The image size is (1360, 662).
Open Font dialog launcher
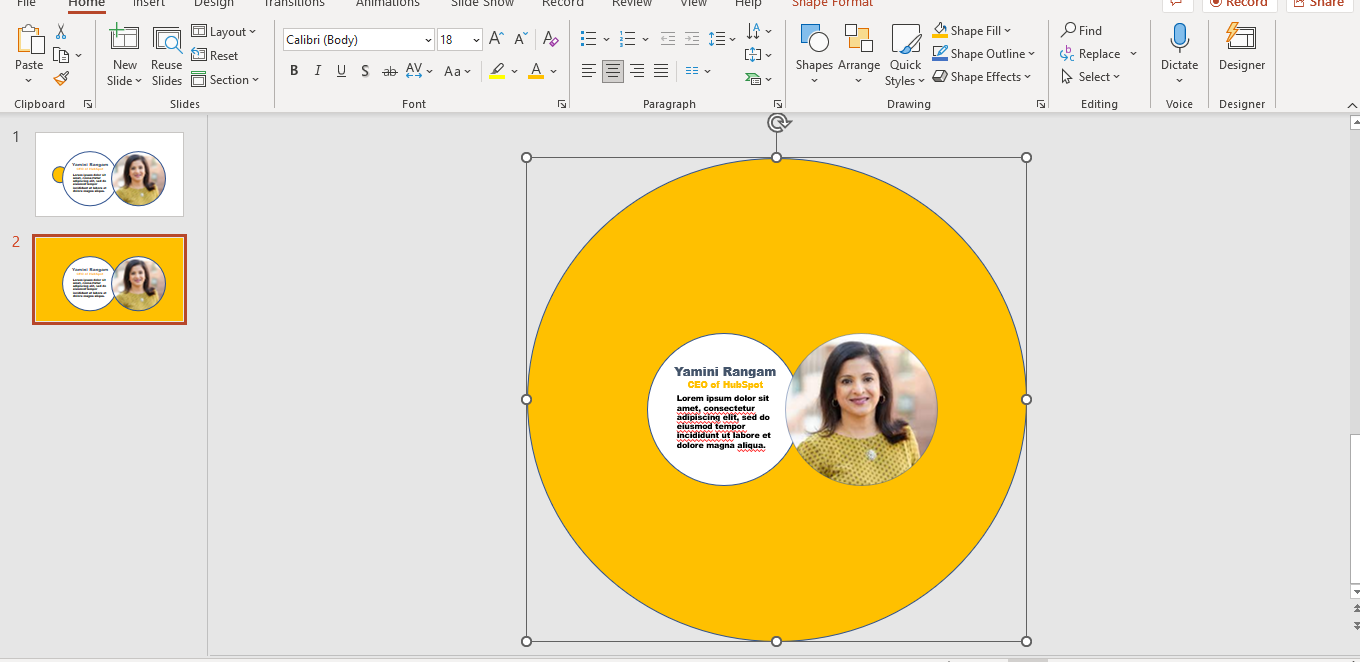coord(562,104)
